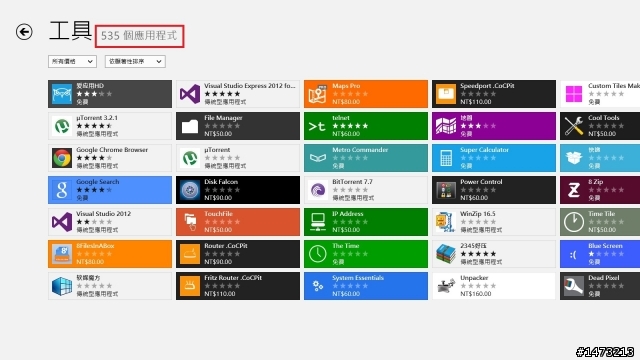Viewport: 640px width, 360px height.
Task: Open the Custom Tiles Maker icon
Action: (574, 94)
